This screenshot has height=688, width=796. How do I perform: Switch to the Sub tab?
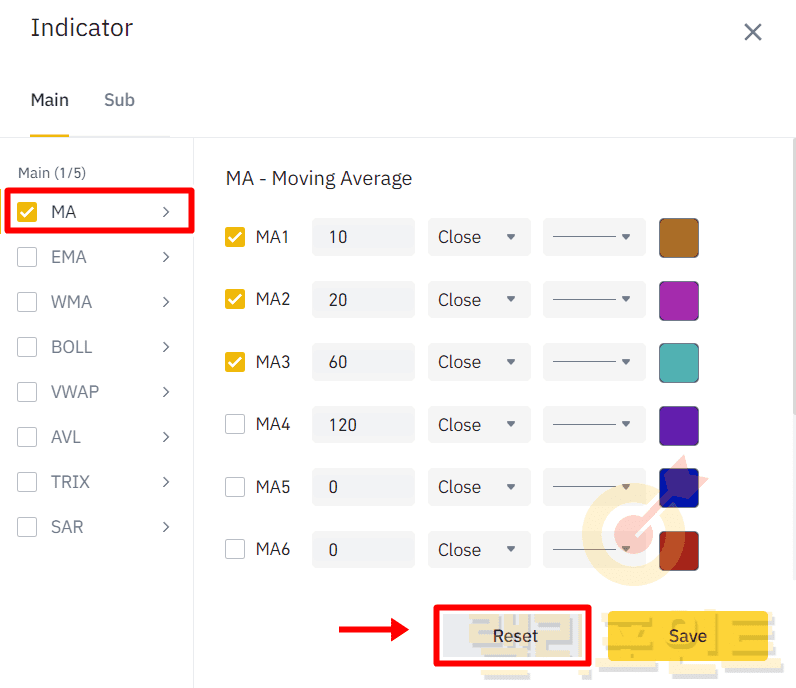(119, 100)
